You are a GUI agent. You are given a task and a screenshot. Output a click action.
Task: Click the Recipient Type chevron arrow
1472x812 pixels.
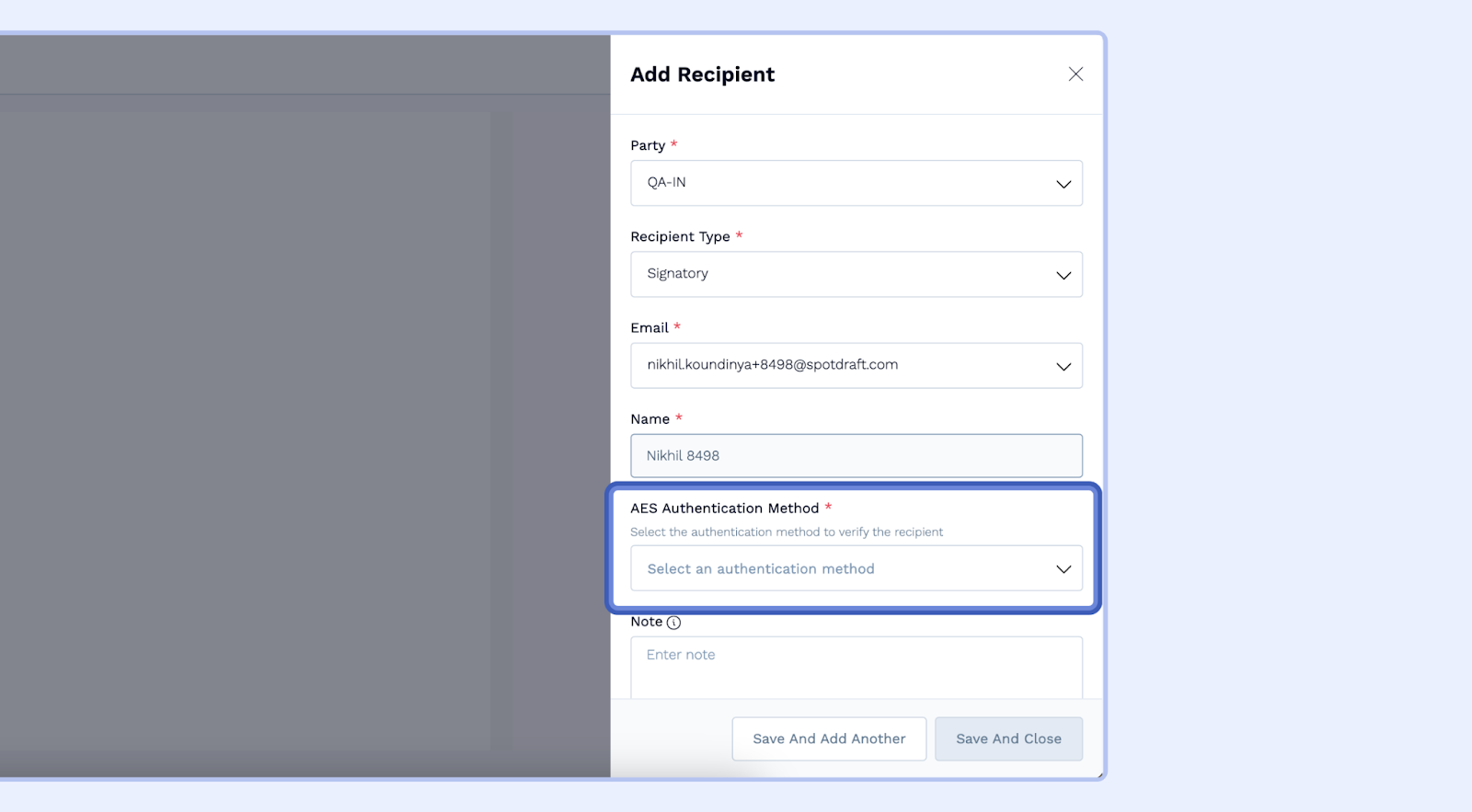point(1064,275)
